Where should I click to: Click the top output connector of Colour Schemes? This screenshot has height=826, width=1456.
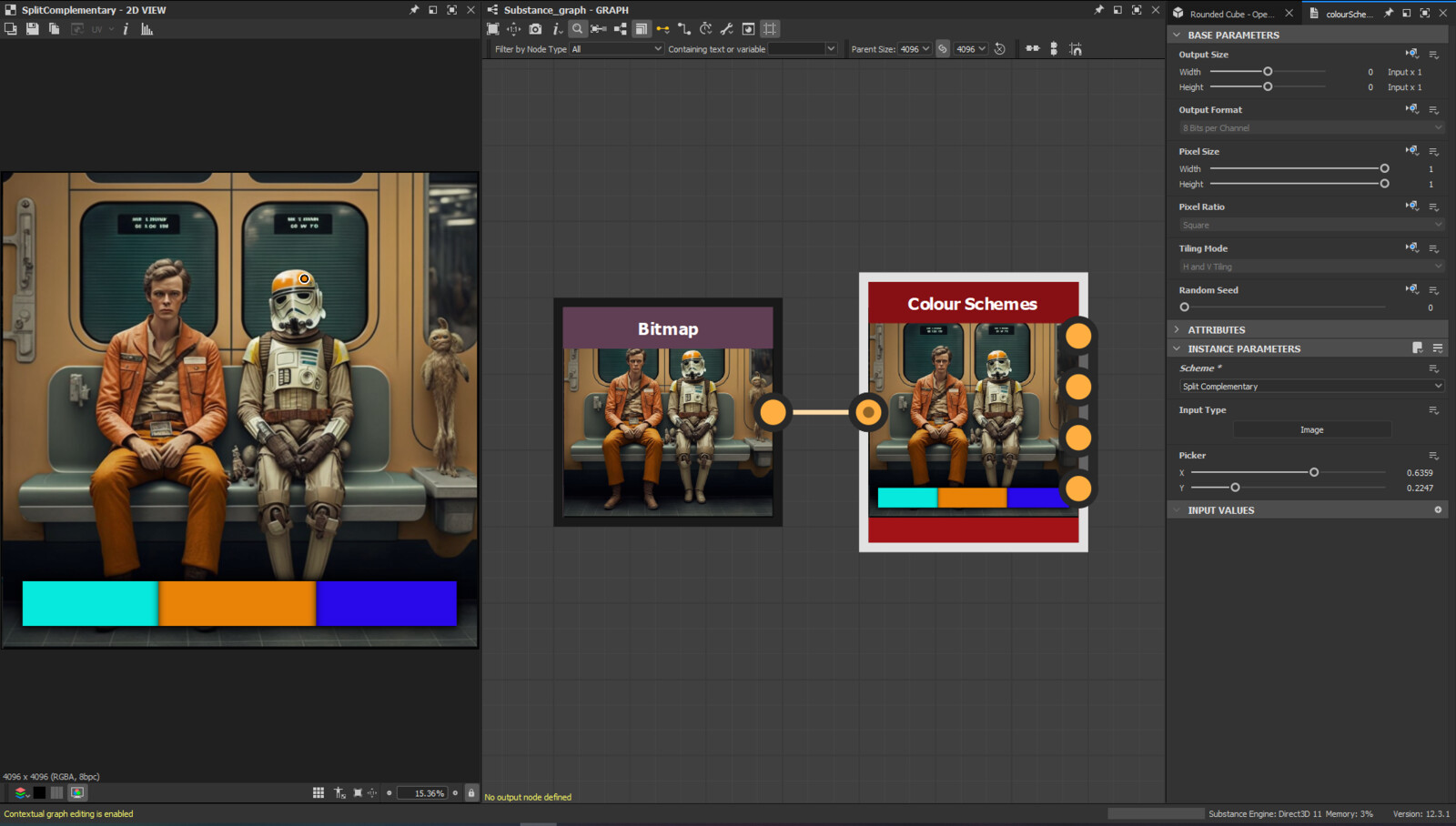(x=1078, y=336)
